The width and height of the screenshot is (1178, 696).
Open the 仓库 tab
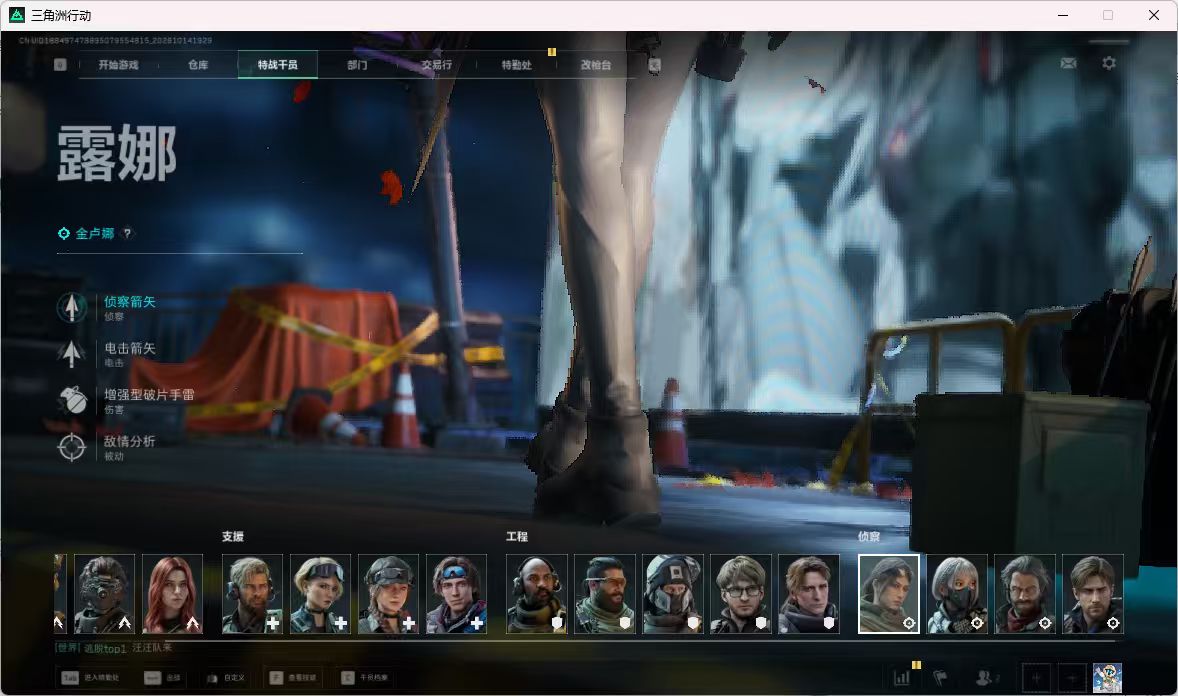(198, 65)
